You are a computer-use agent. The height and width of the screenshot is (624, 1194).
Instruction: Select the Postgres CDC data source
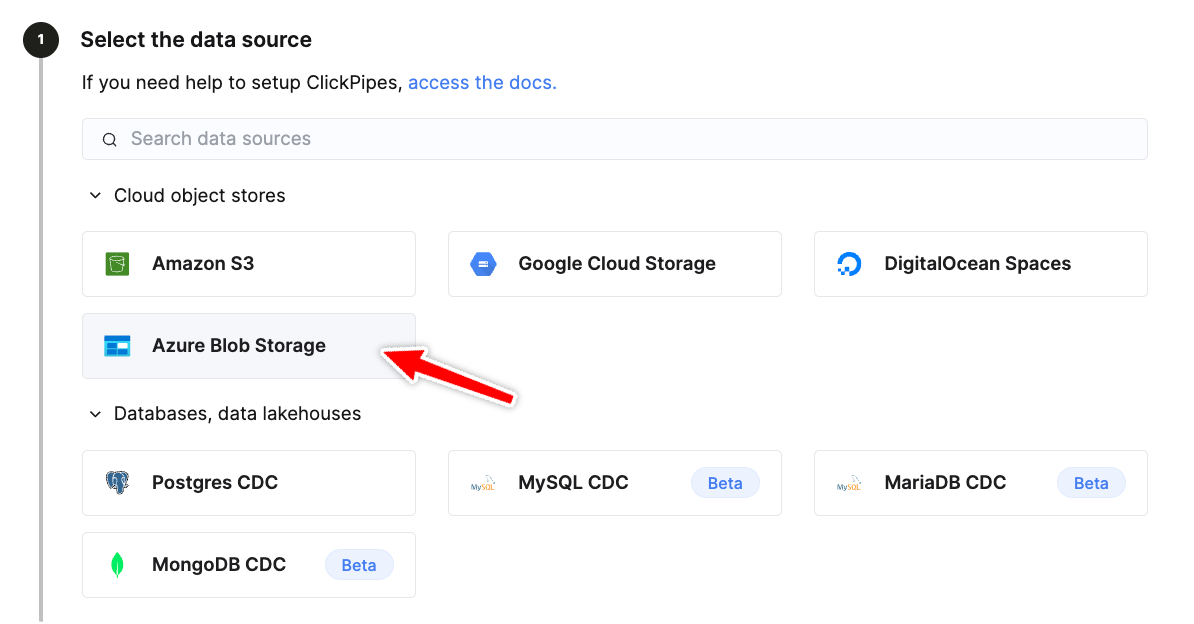click(x=248, y=482)
